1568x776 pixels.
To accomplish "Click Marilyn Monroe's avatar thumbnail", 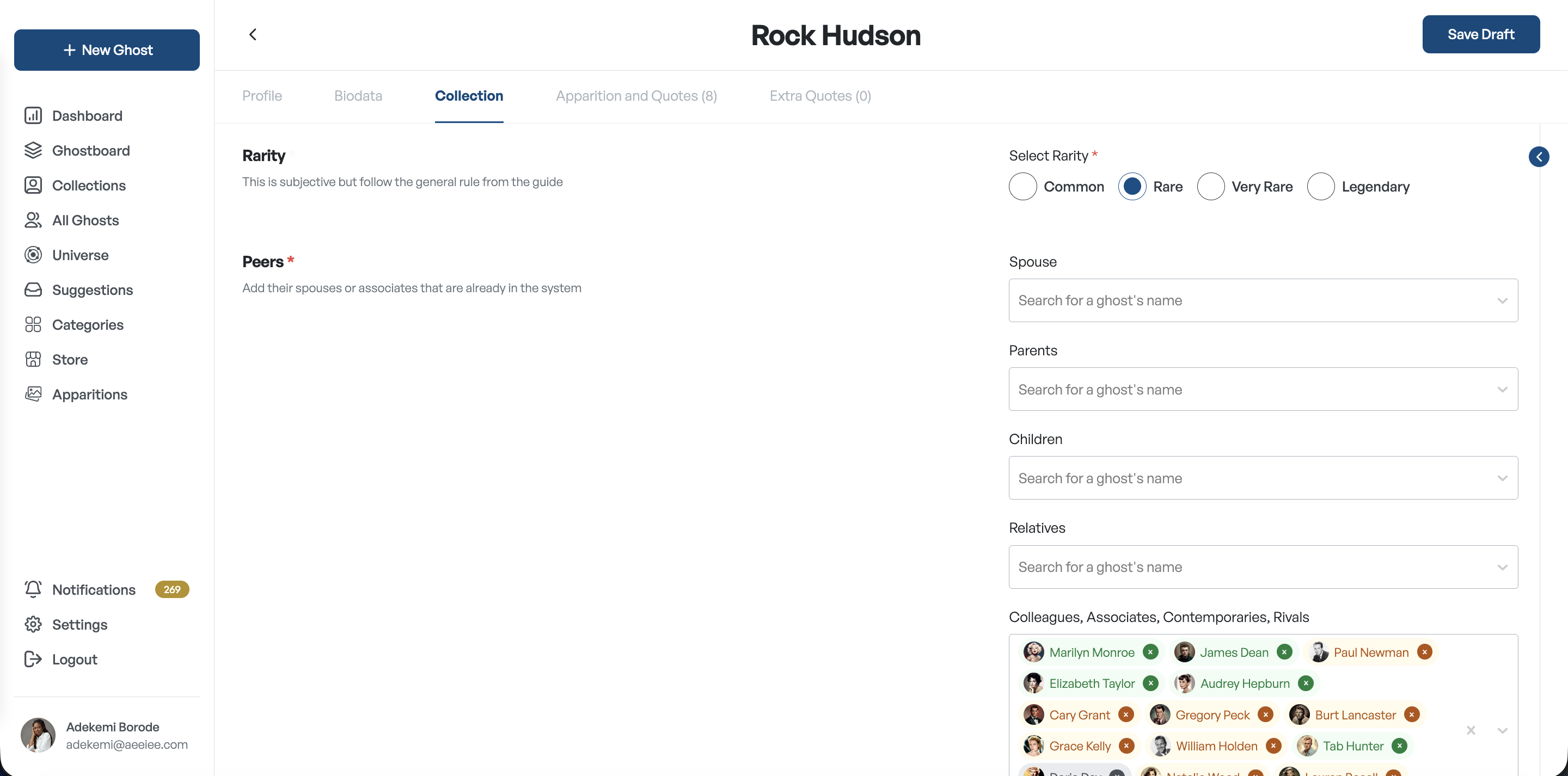I will click(1033, 652).
